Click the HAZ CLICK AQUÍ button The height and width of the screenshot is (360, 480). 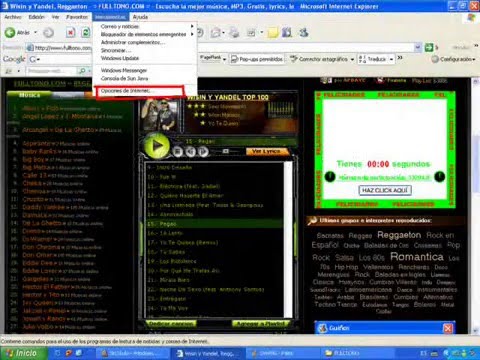[x=385, y=190]
